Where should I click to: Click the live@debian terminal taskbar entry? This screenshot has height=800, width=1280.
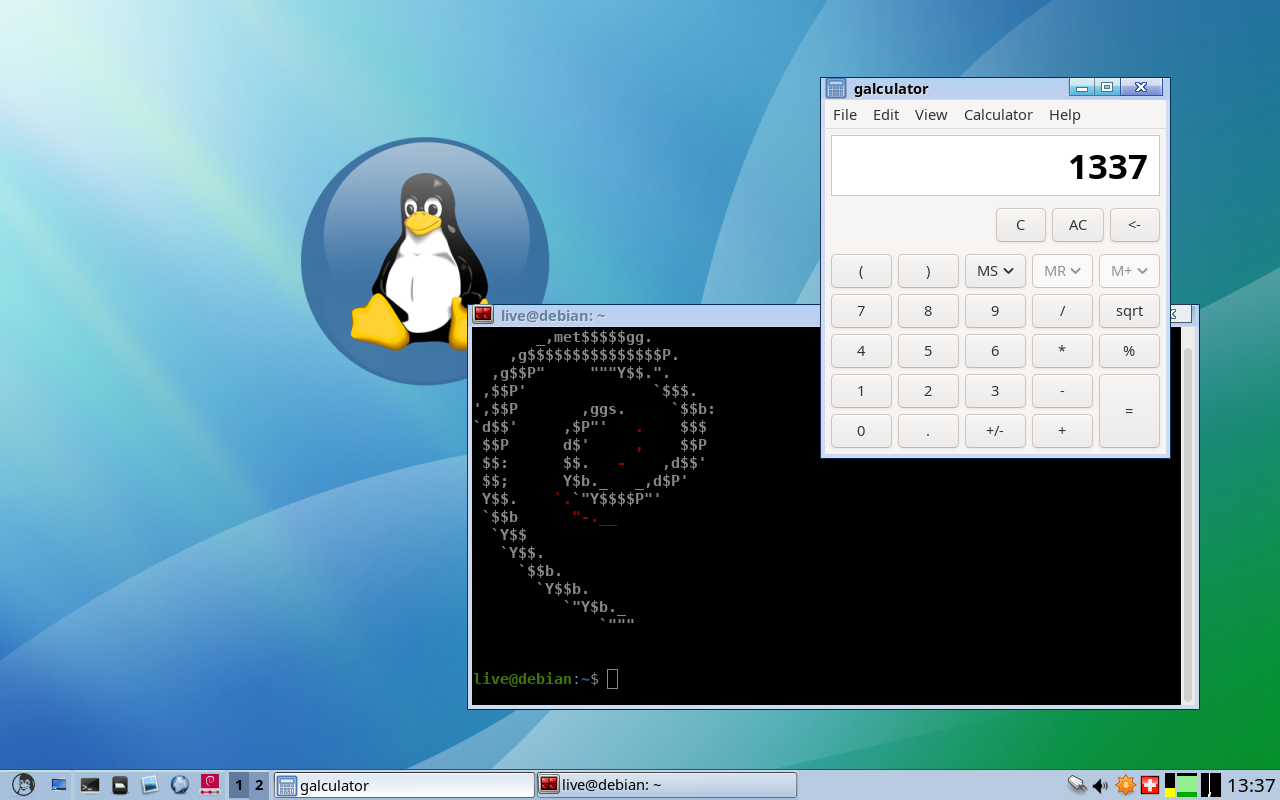click(x=667, y=785)
